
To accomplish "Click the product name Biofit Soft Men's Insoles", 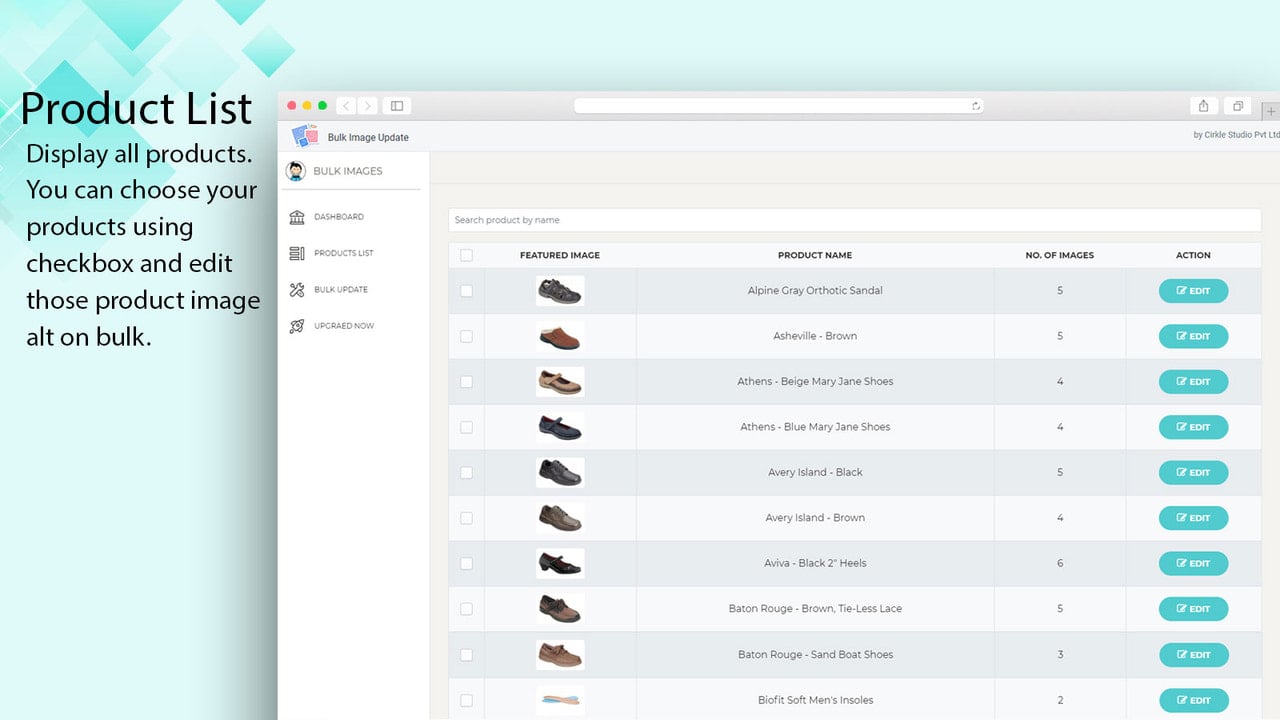I will point(815,700).
